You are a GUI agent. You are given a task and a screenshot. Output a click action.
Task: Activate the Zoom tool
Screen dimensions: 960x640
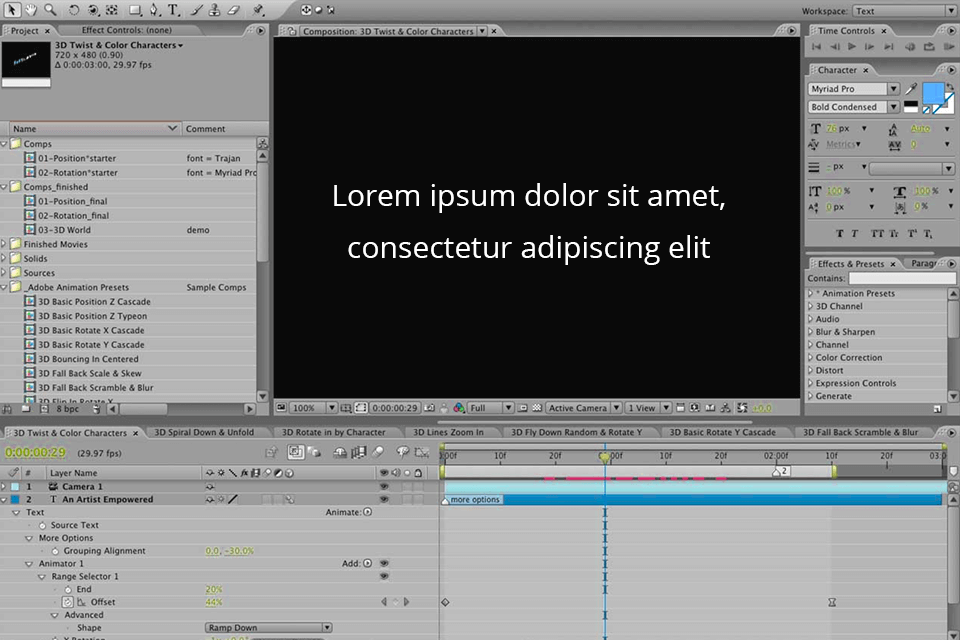(50, 10)
